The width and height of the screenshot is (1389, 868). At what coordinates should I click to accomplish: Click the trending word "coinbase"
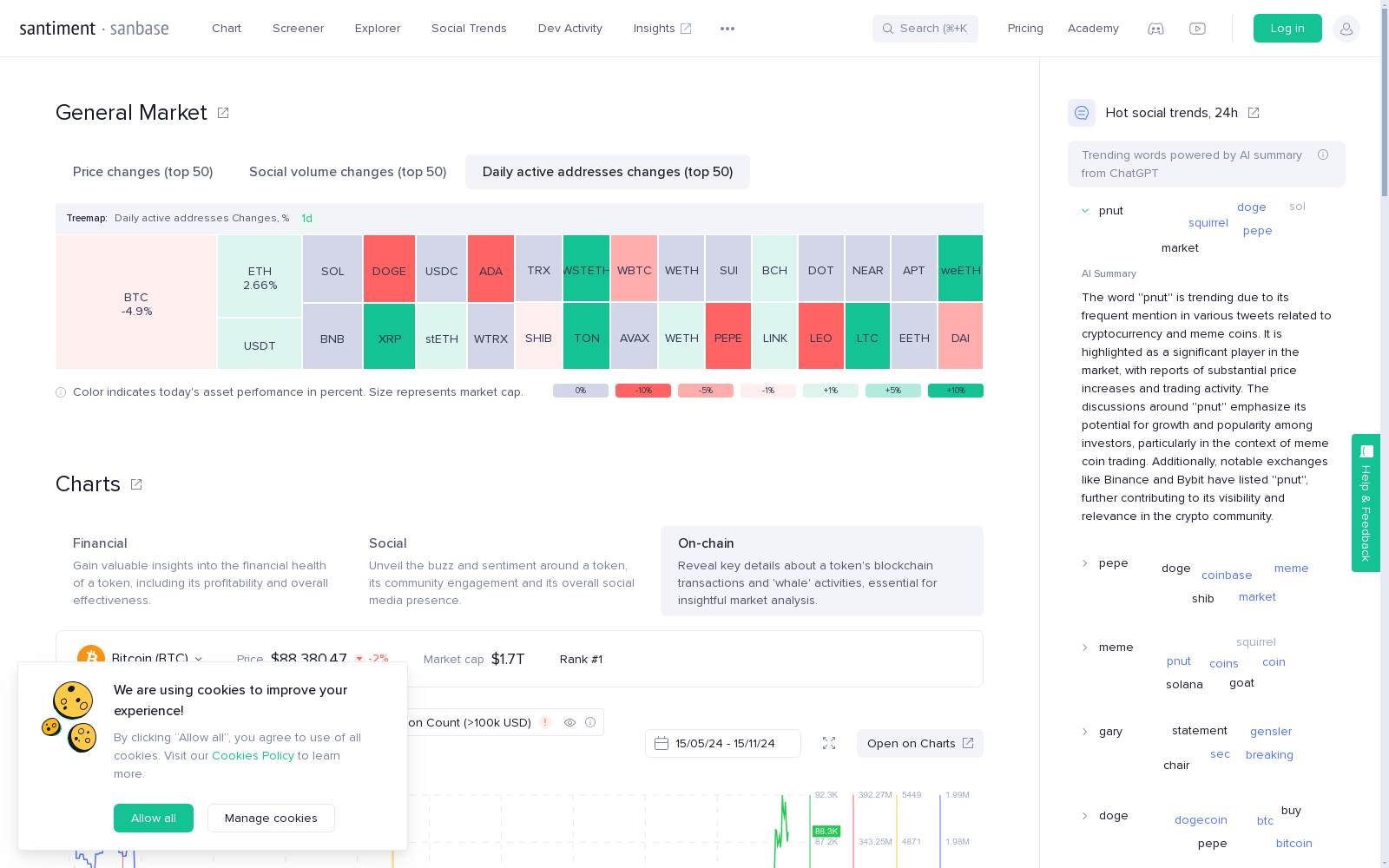point(1227,575)
